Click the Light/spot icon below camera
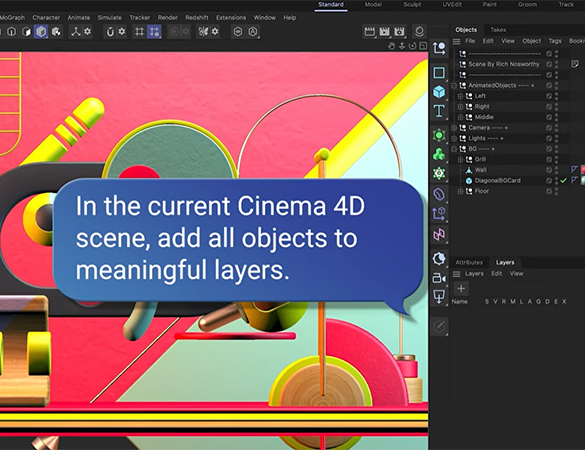 pos(439,297)
